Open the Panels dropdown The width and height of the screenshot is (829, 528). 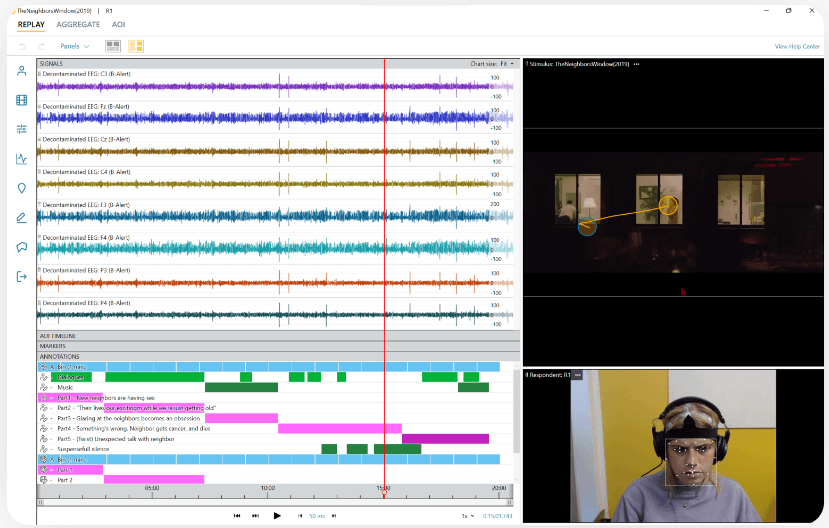pos(75,47)
